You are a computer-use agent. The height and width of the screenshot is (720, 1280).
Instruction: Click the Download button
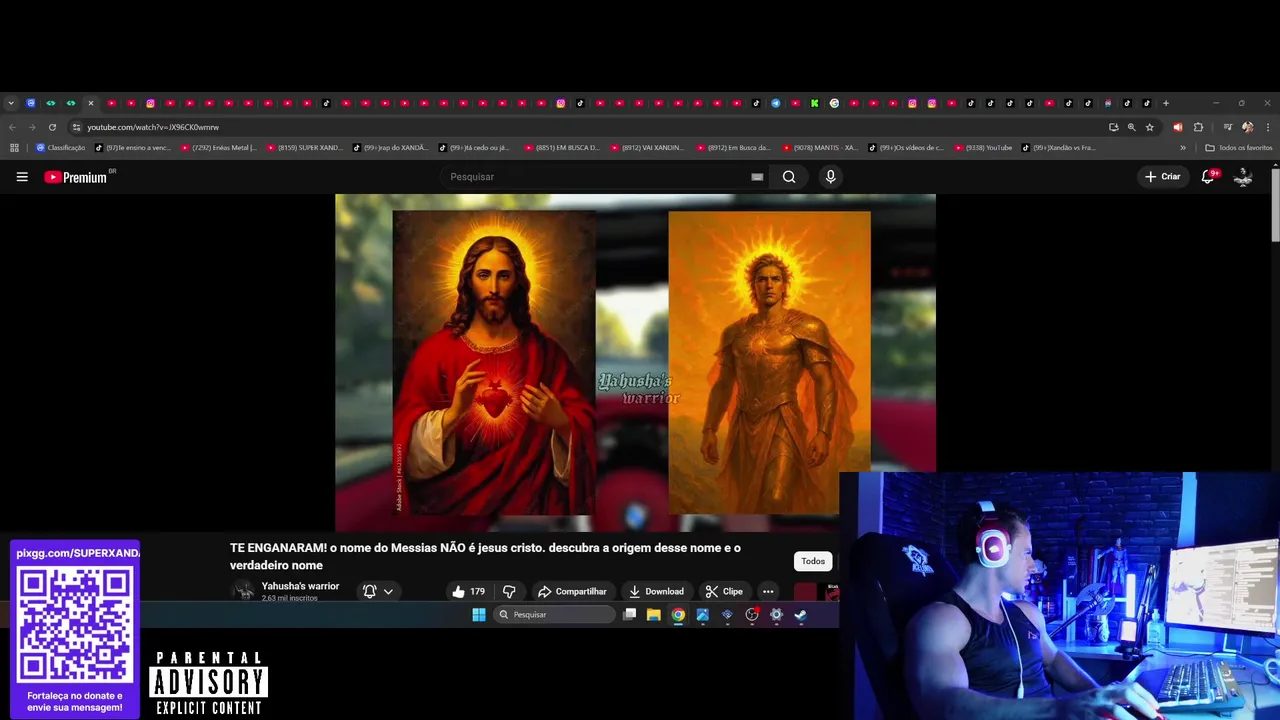coord(656,591)
